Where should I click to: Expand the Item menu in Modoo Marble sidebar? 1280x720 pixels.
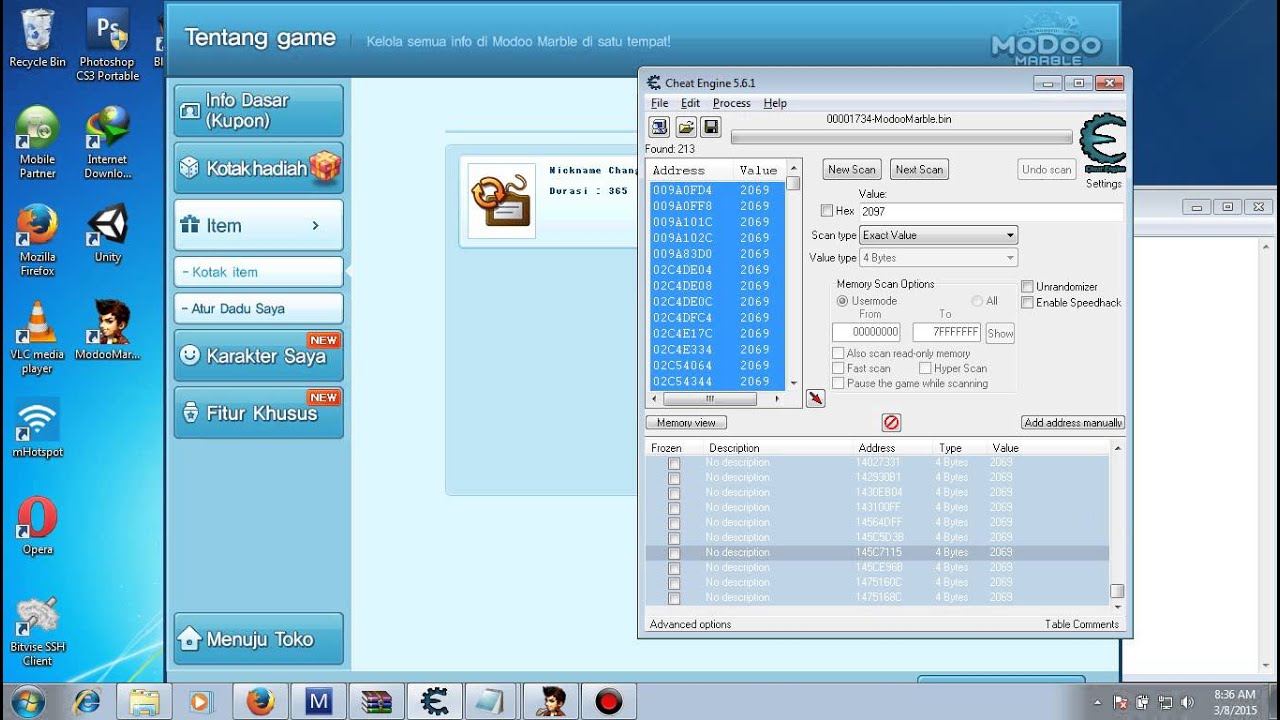(x=257, y=225)
